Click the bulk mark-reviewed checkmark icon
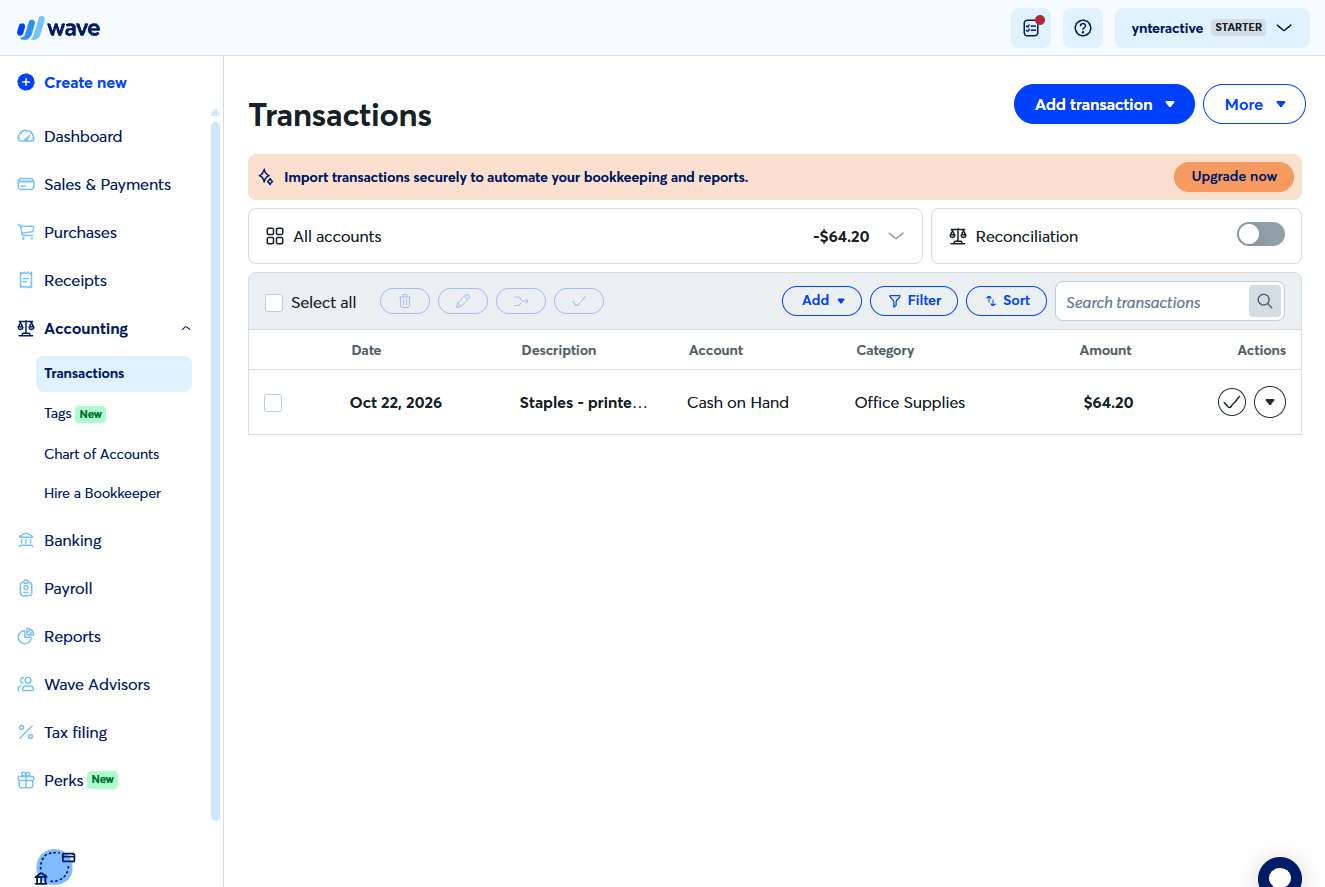 pos(579,301)
